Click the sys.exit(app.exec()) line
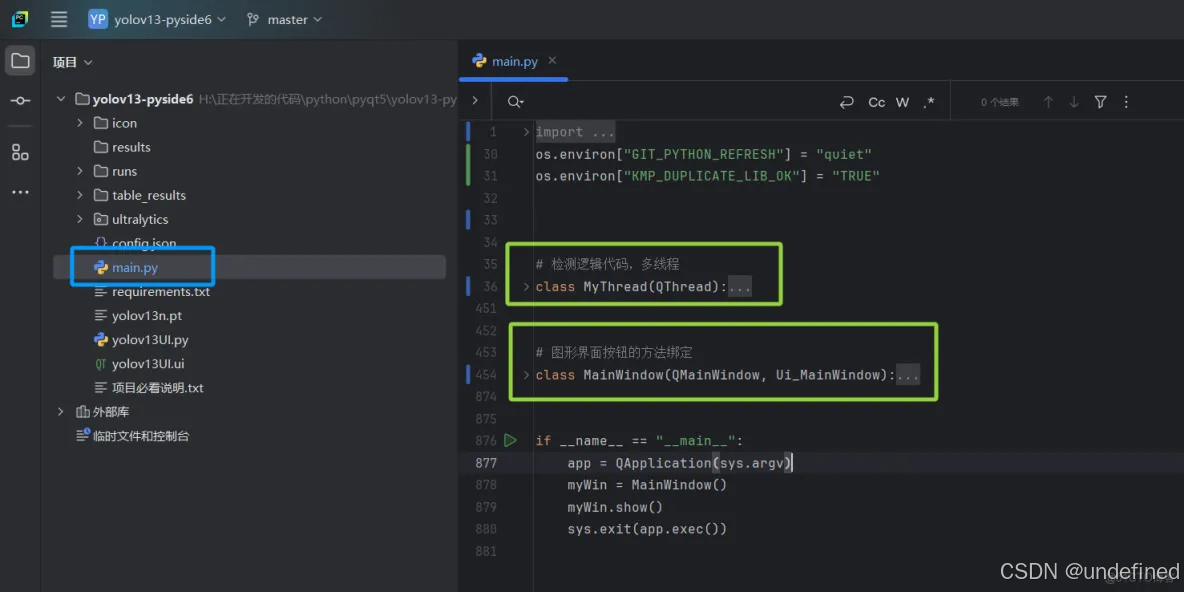 click(647, 529)
